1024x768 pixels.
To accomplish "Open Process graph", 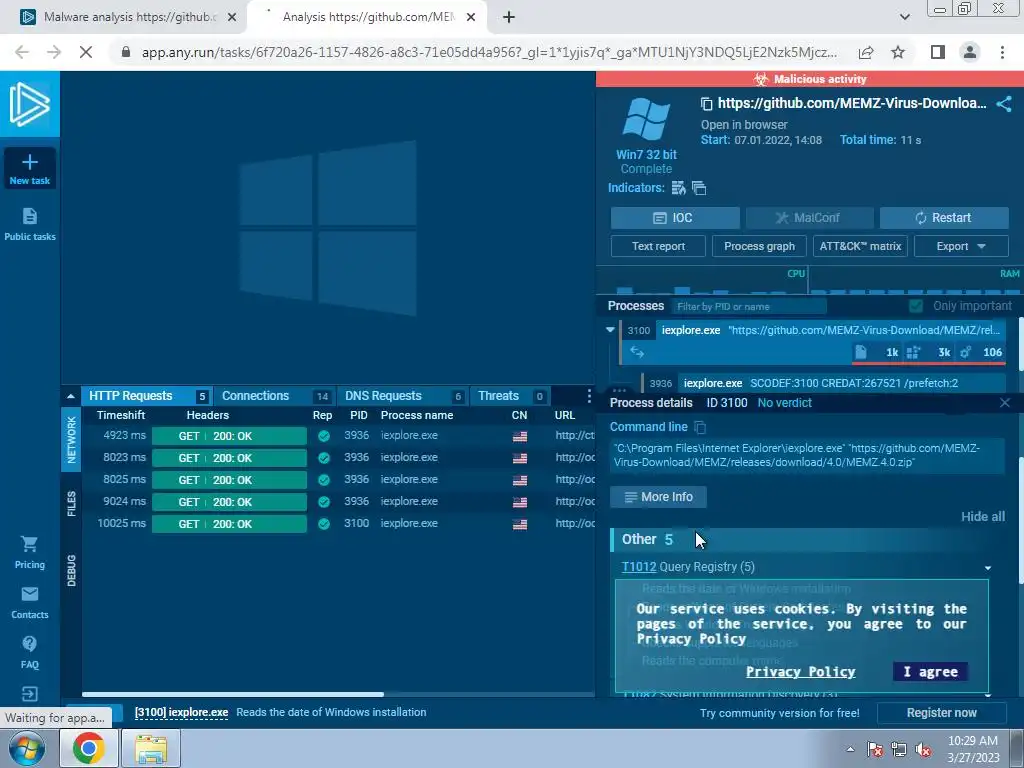I will (x=759, y=246).
